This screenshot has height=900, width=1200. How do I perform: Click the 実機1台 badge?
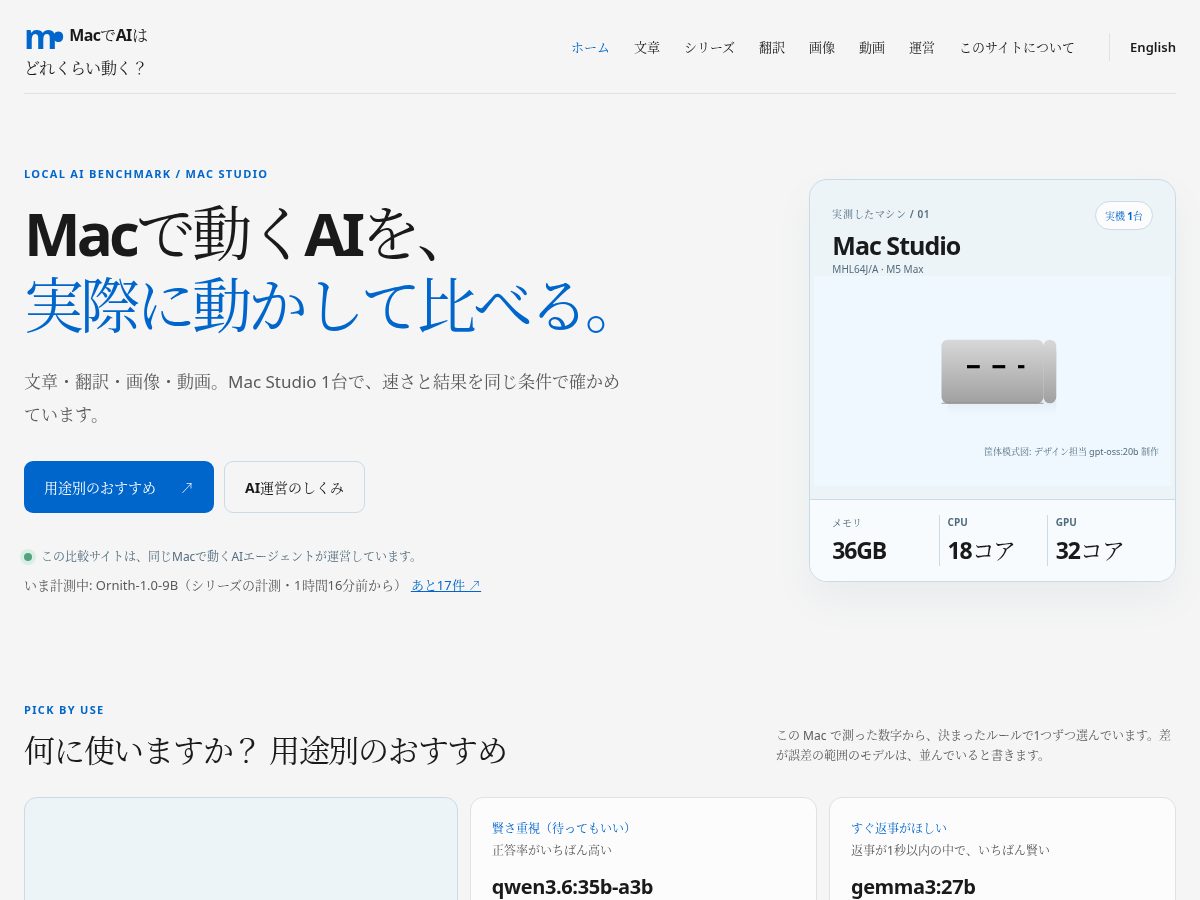tap(1124, 216)
